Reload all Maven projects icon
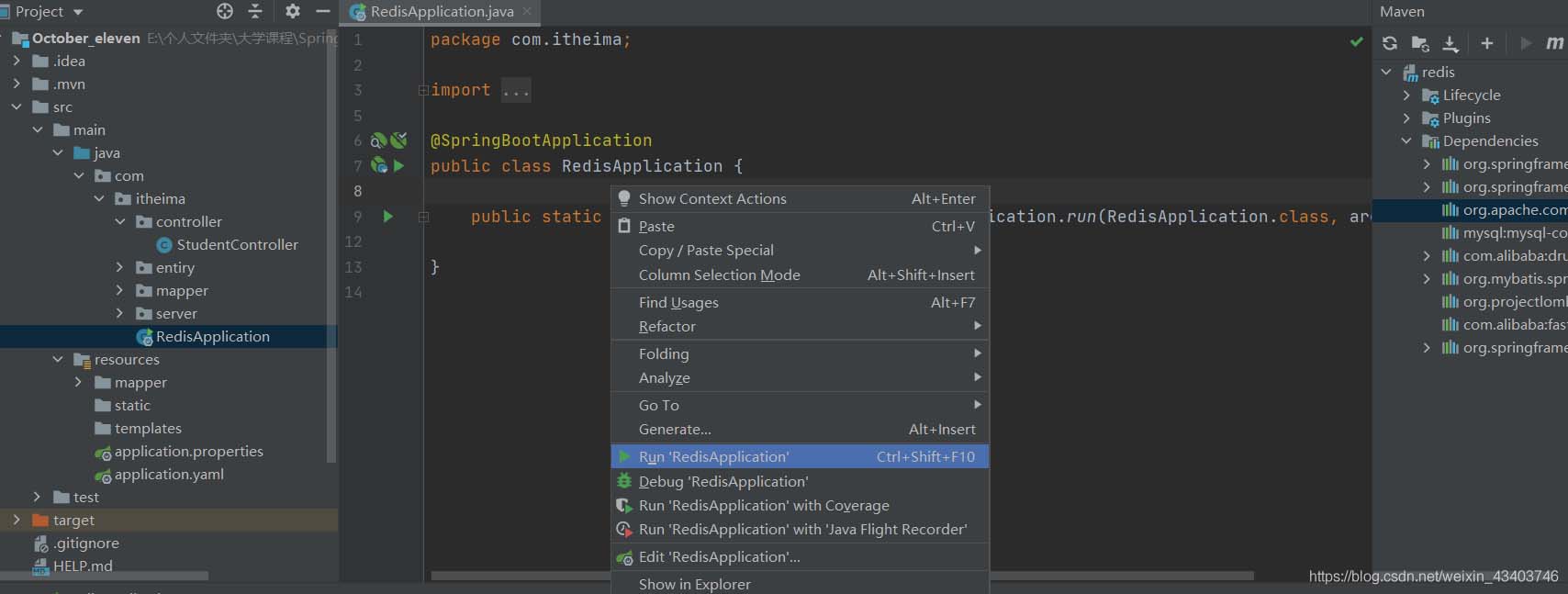 point(1390,43)
